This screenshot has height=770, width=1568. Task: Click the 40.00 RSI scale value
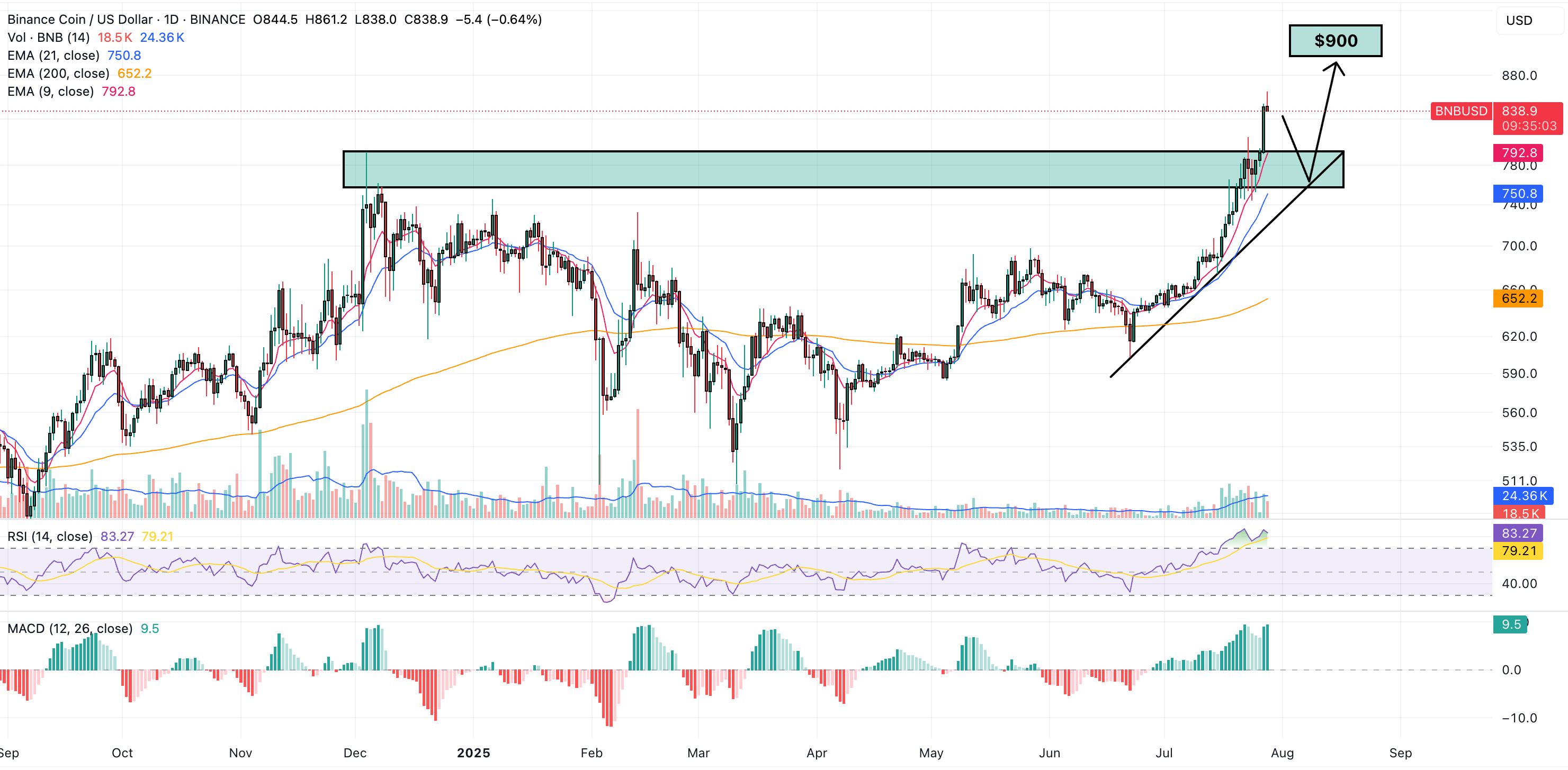click(1519, 584)
